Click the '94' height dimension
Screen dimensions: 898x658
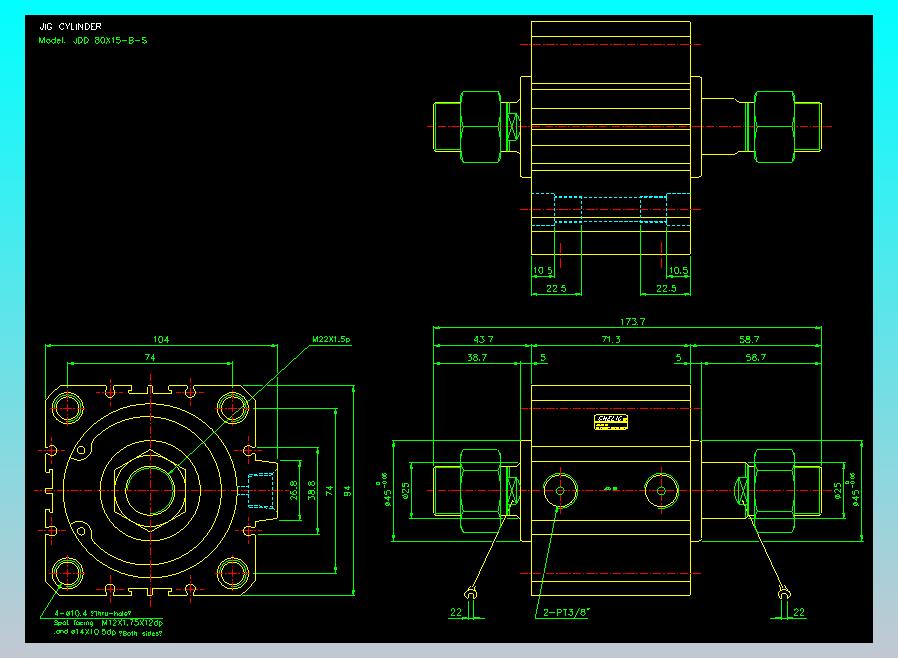(347, 491)
